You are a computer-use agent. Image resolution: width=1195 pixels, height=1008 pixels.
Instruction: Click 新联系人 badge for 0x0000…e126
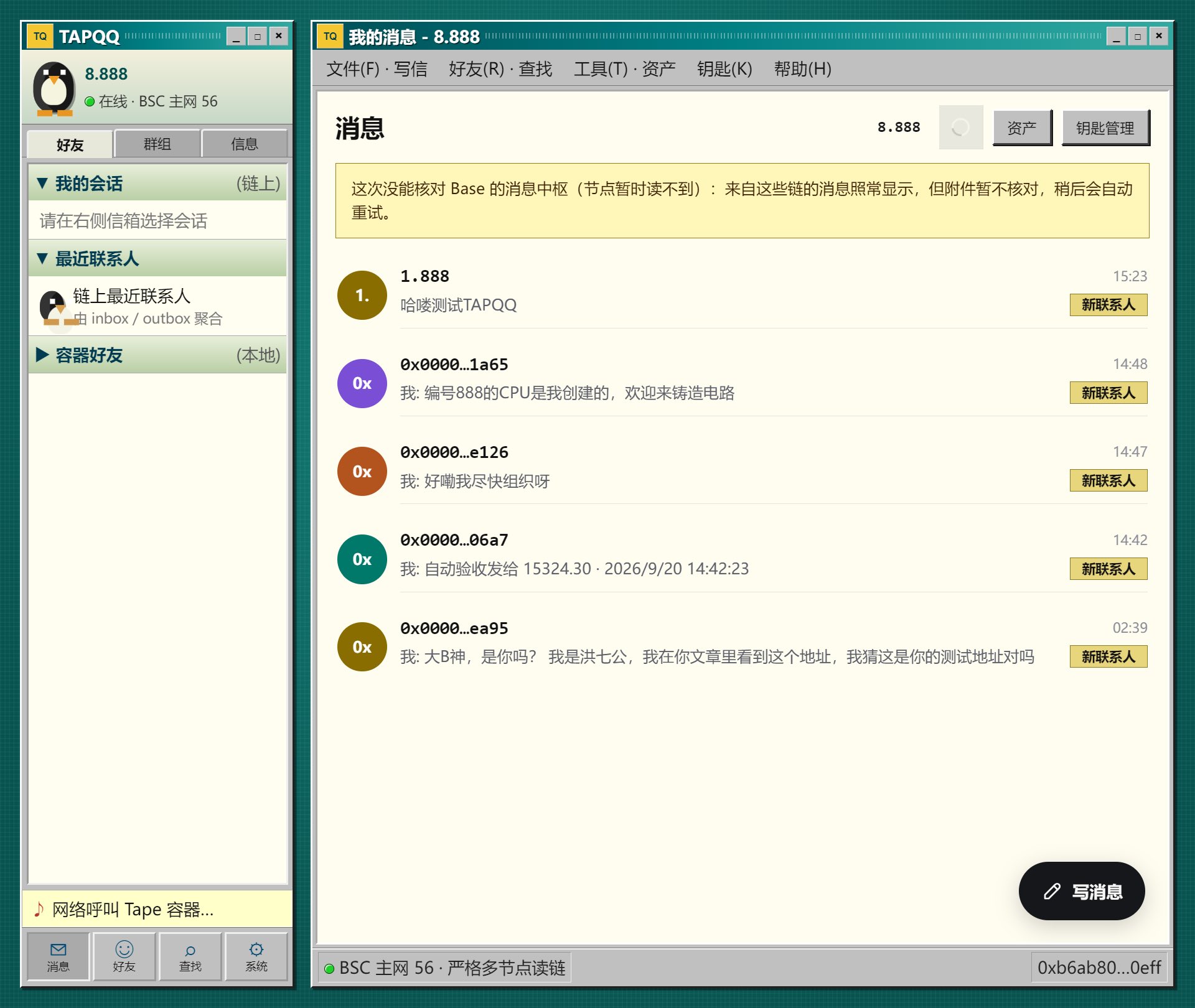[1108, 480]
